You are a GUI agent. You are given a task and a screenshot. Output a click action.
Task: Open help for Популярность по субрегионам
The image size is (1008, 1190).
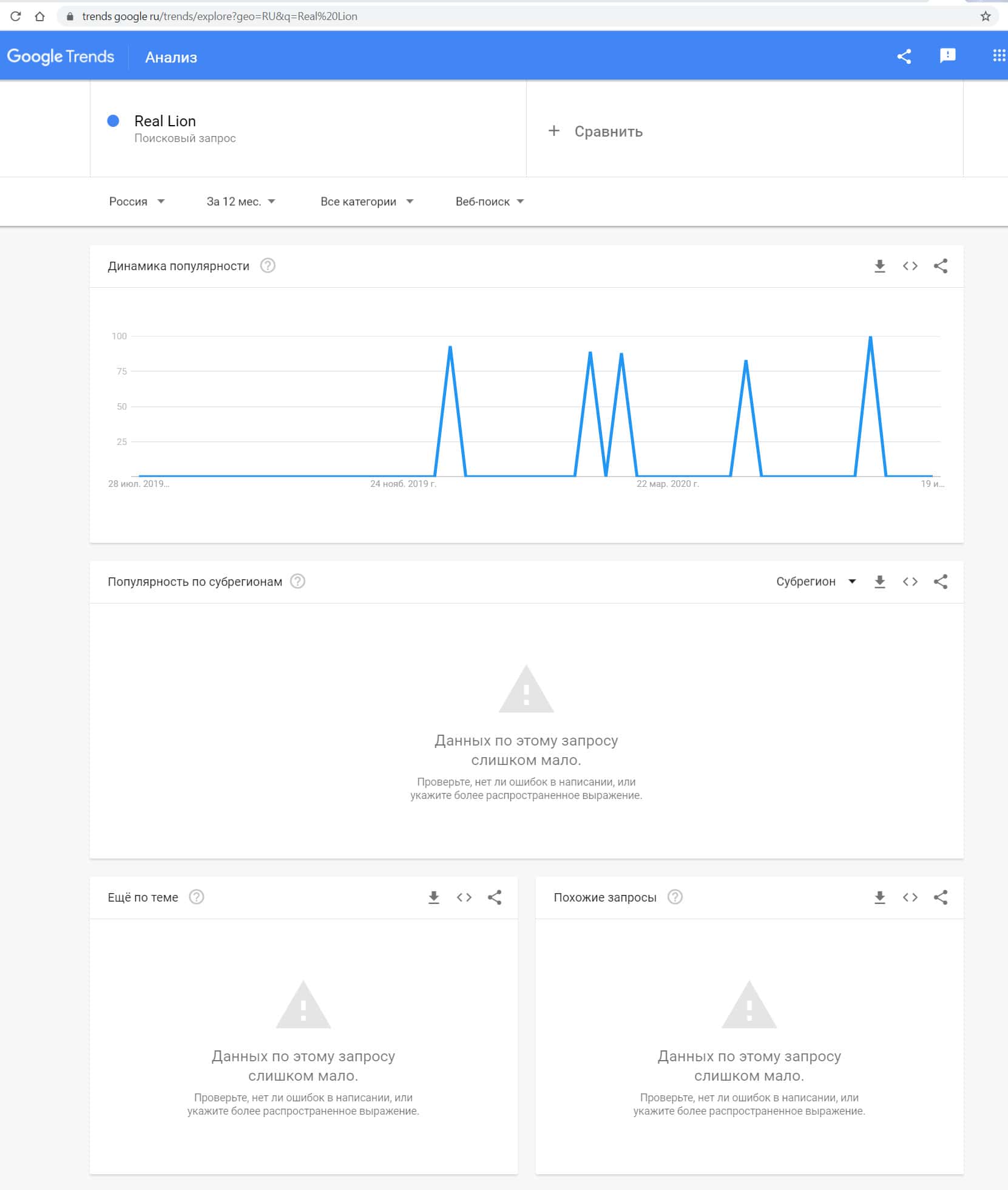(297, 582)
